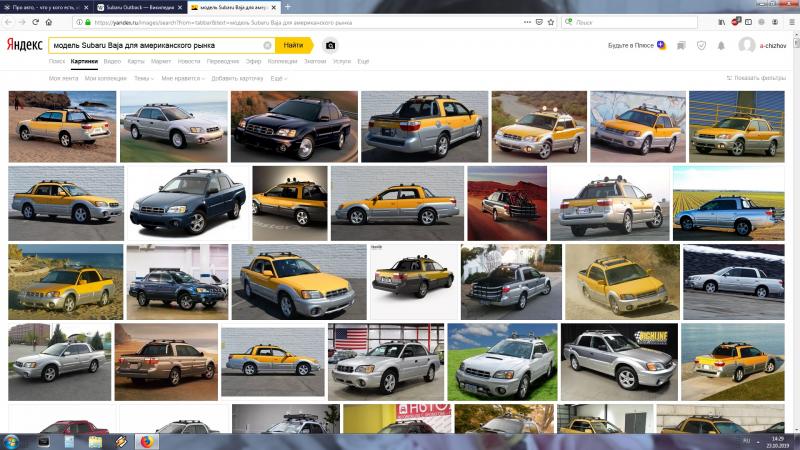800x450 pixels.
Task: Open the Baja thumbnail with the Highline logo
Action: [619, 362]
